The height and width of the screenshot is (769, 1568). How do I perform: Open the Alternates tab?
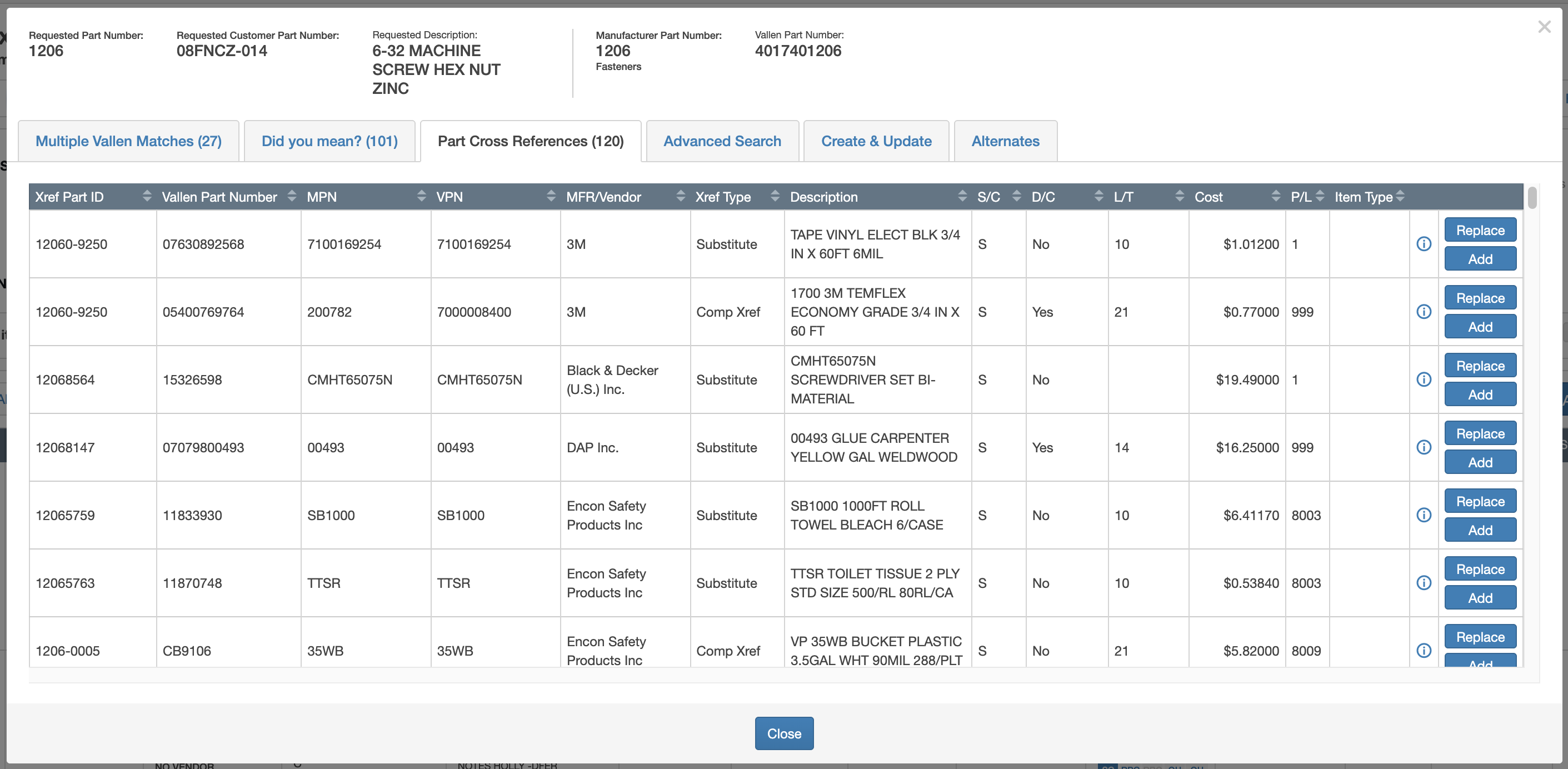1005,141
